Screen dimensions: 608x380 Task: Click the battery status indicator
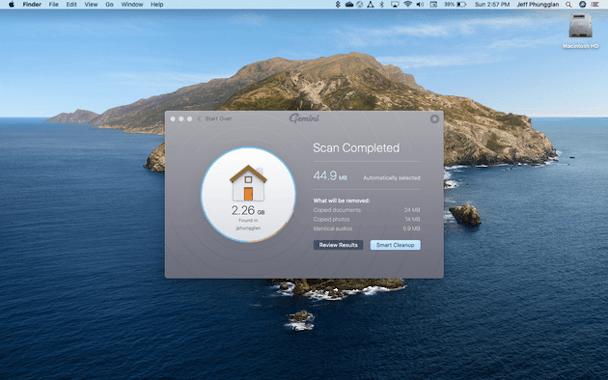pyautogui.click(x=455, y=5)
